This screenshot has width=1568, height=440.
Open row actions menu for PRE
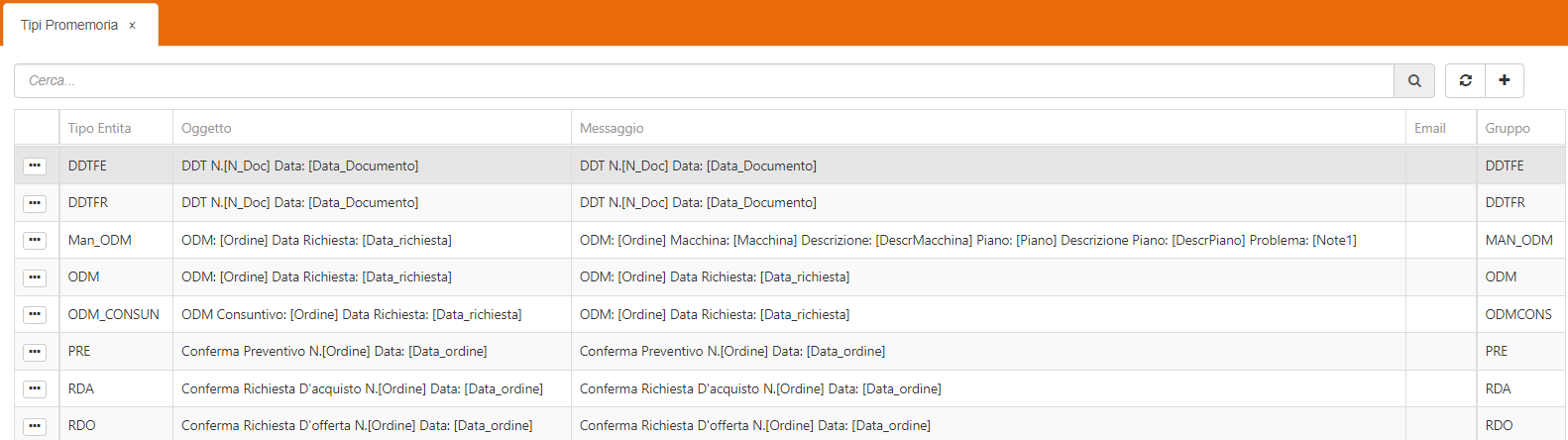(35, 352)
